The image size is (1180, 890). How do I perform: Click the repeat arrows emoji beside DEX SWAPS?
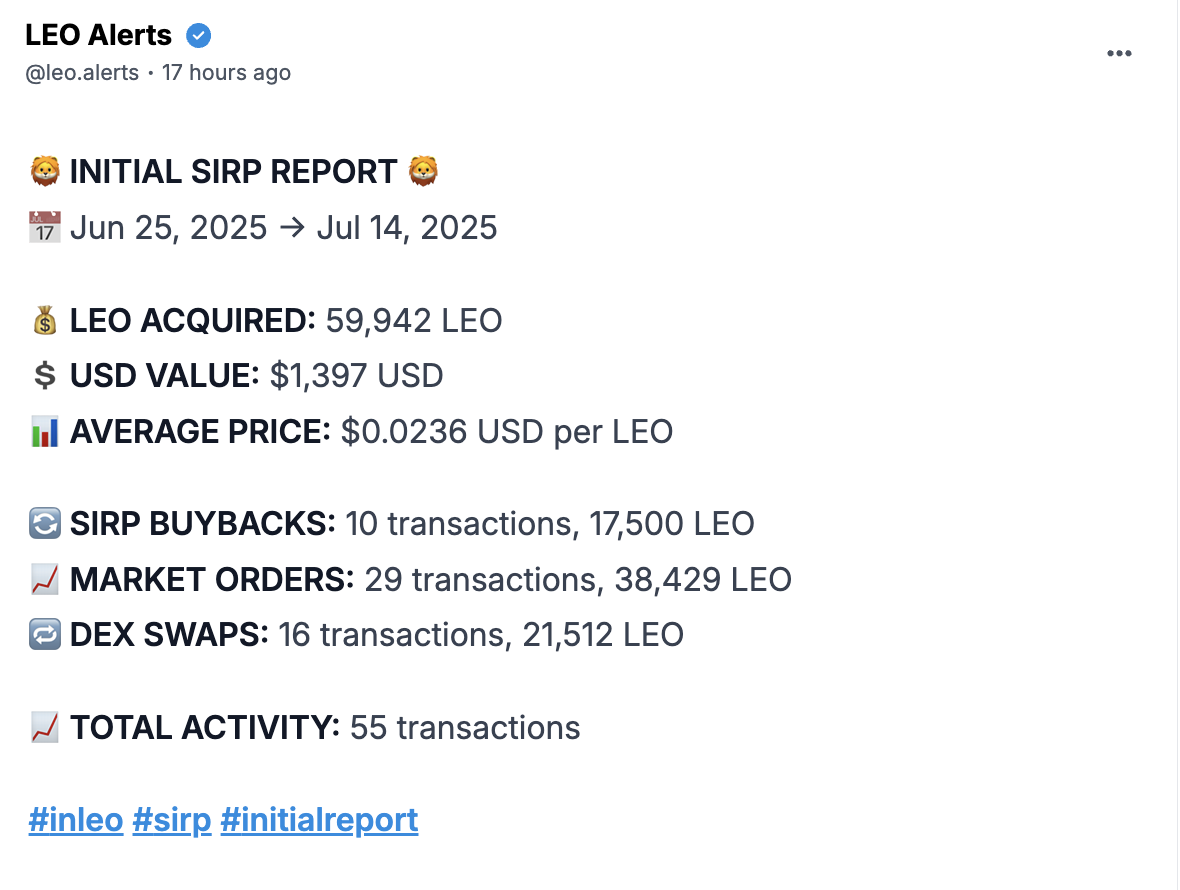45,634
